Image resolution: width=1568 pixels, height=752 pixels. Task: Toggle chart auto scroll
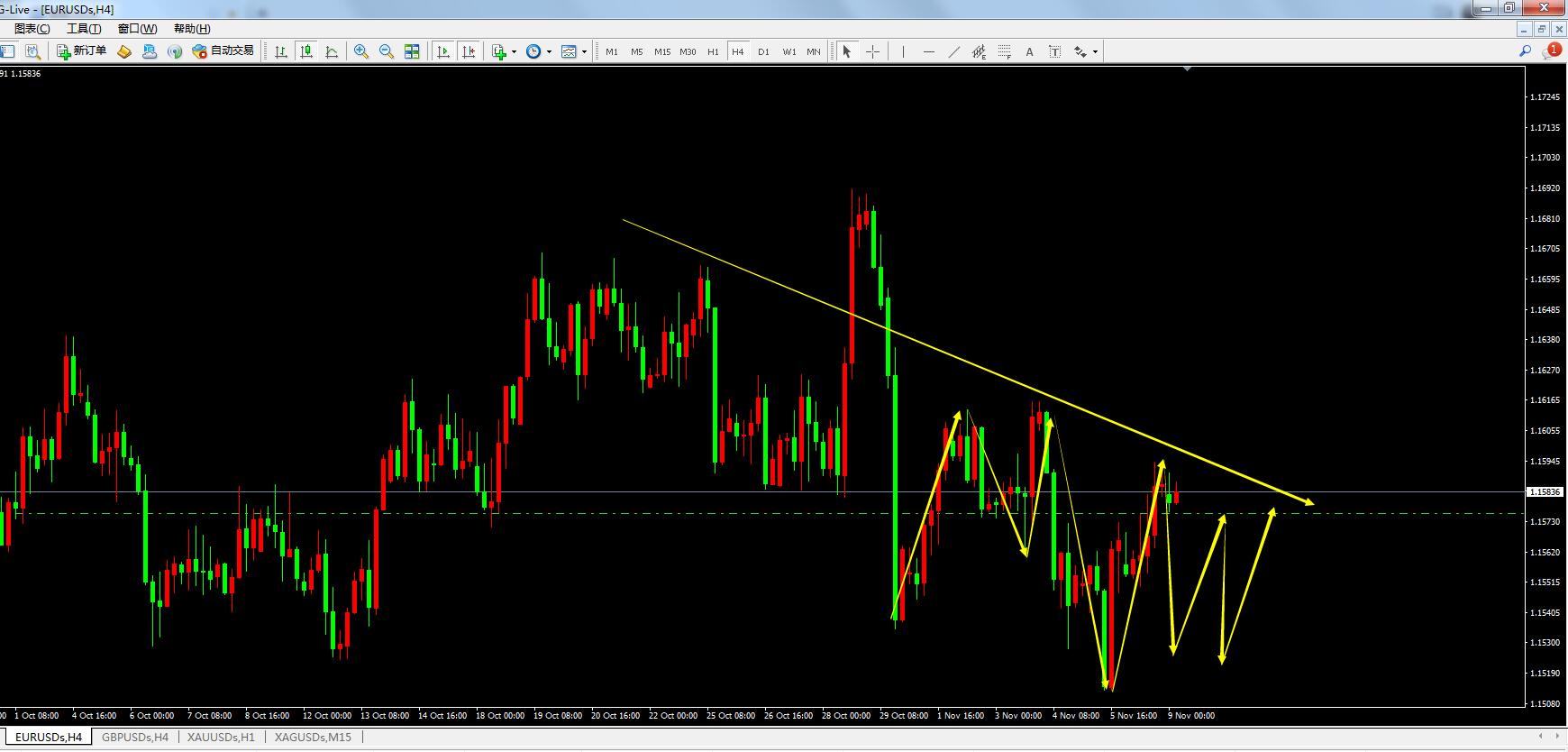(443, 51)
